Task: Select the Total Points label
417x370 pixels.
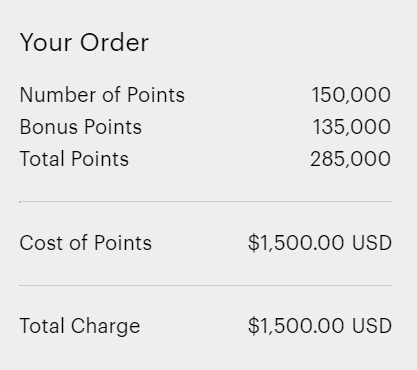Action: click(x=74, y=159)
